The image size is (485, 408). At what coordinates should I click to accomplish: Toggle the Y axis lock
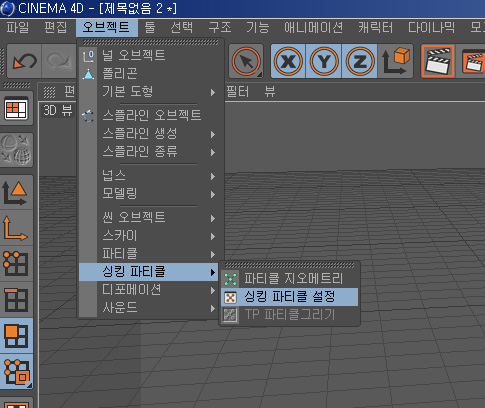coord(324,61)
